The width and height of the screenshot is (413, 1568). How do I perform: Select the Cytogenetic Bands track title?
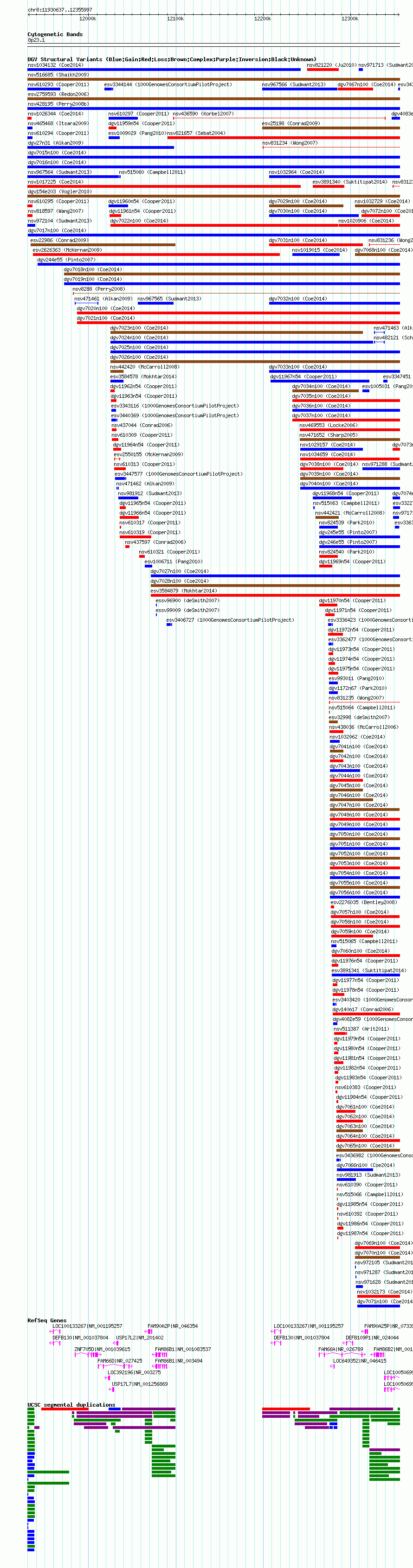55,35
